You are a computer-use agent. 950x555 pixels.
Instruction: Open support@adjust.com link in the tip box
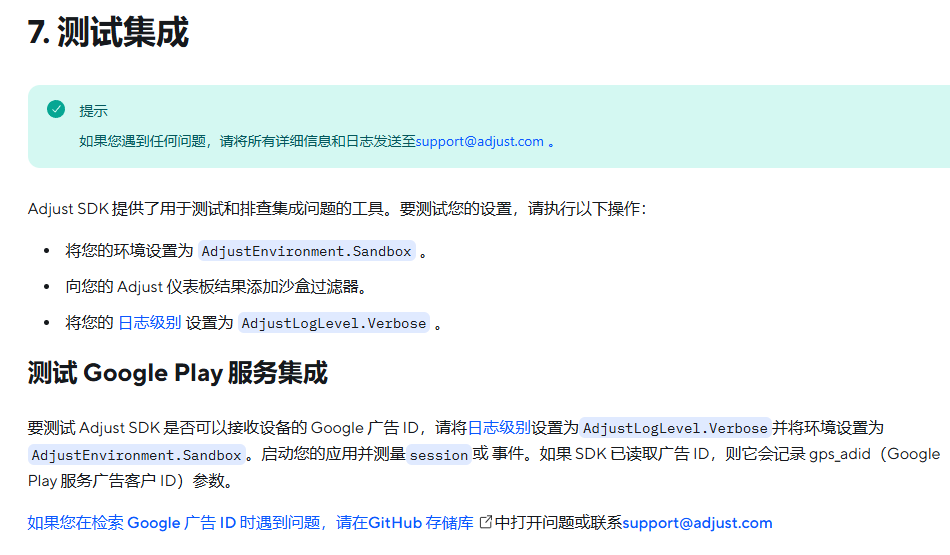pyautogui.click(x=479, y=141)
